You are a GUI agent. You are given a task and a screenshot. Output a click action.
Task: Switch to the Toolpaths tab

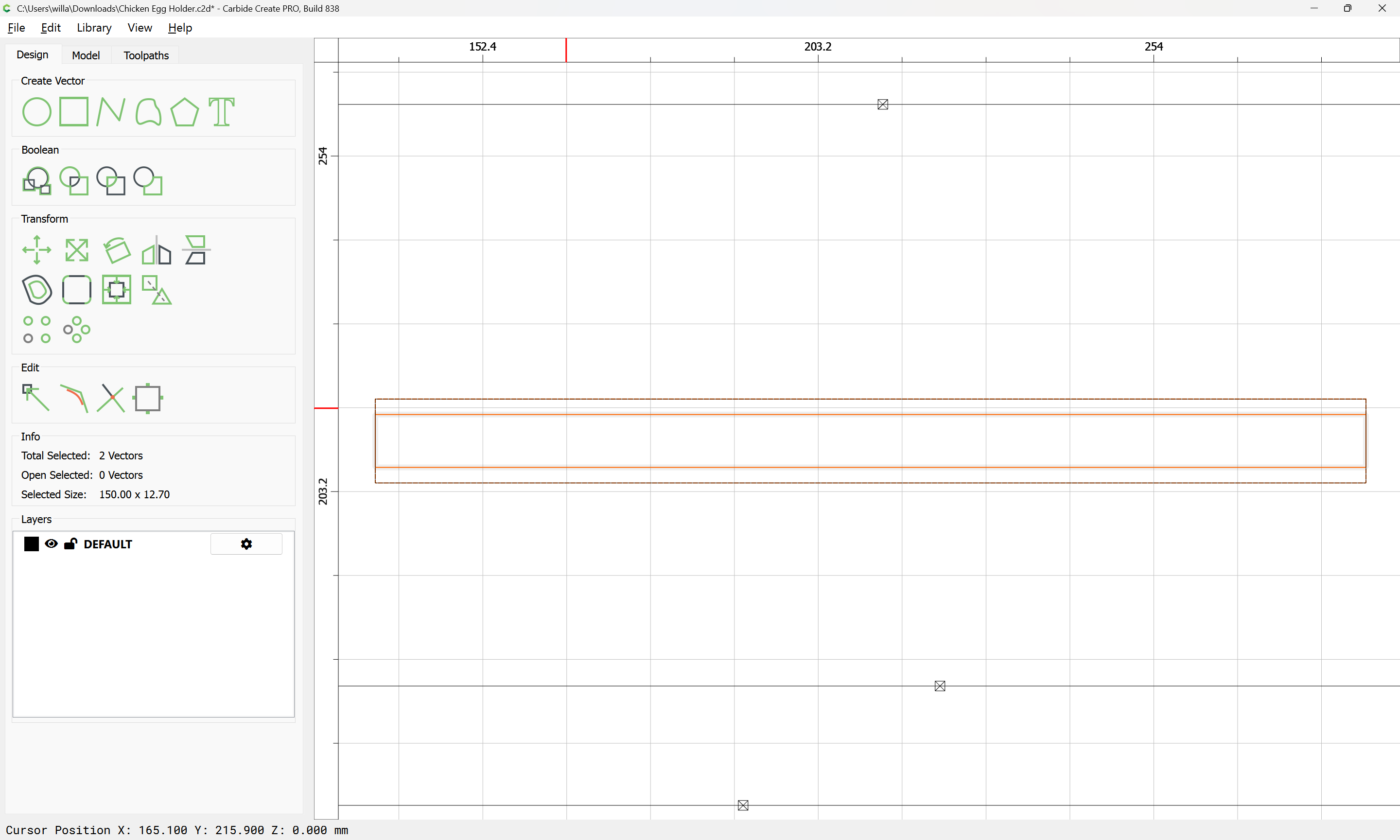point(146,55)
